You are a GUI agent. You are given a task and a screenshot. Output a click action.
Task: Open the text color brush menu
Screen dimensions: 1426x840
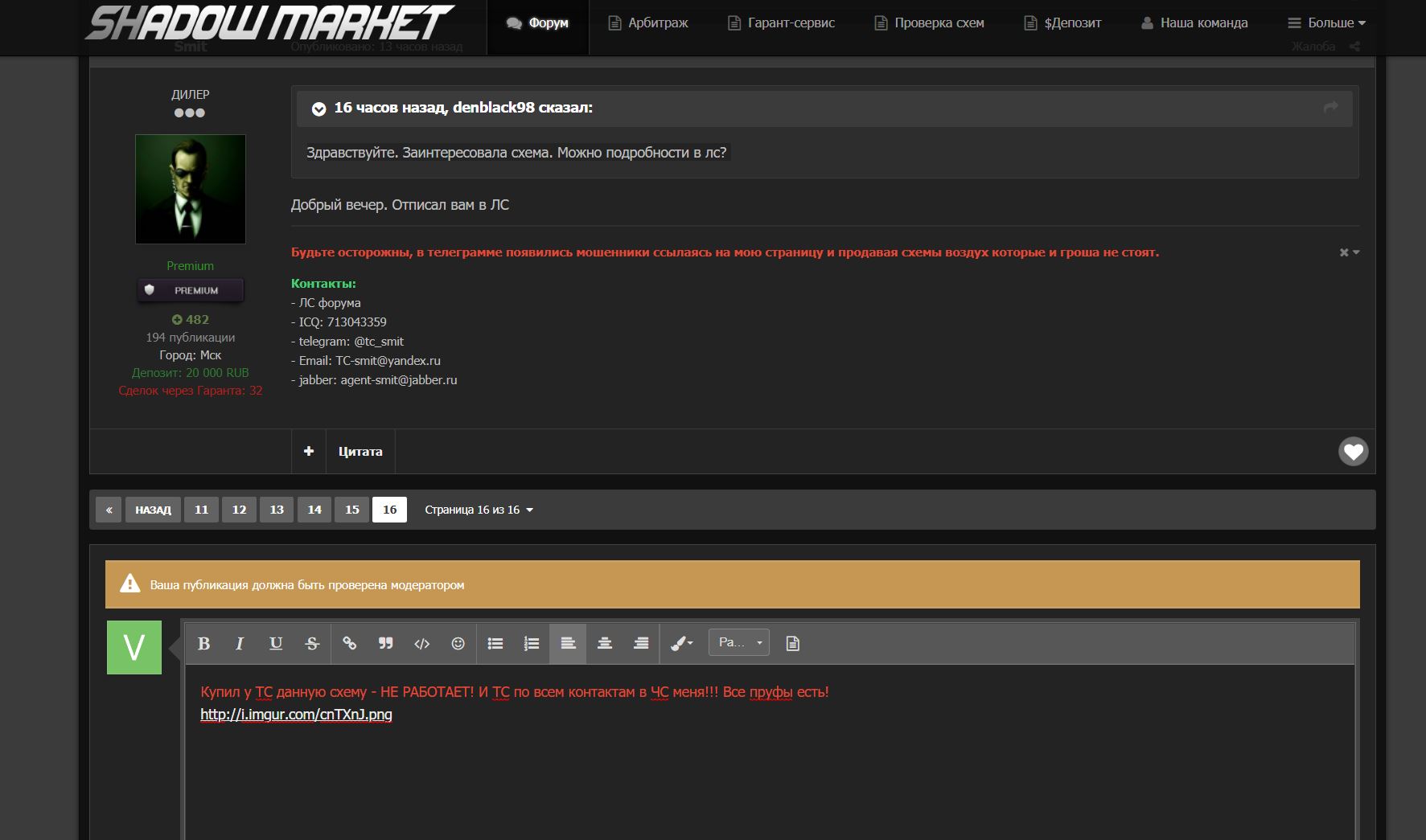click(x=681, y=643)
